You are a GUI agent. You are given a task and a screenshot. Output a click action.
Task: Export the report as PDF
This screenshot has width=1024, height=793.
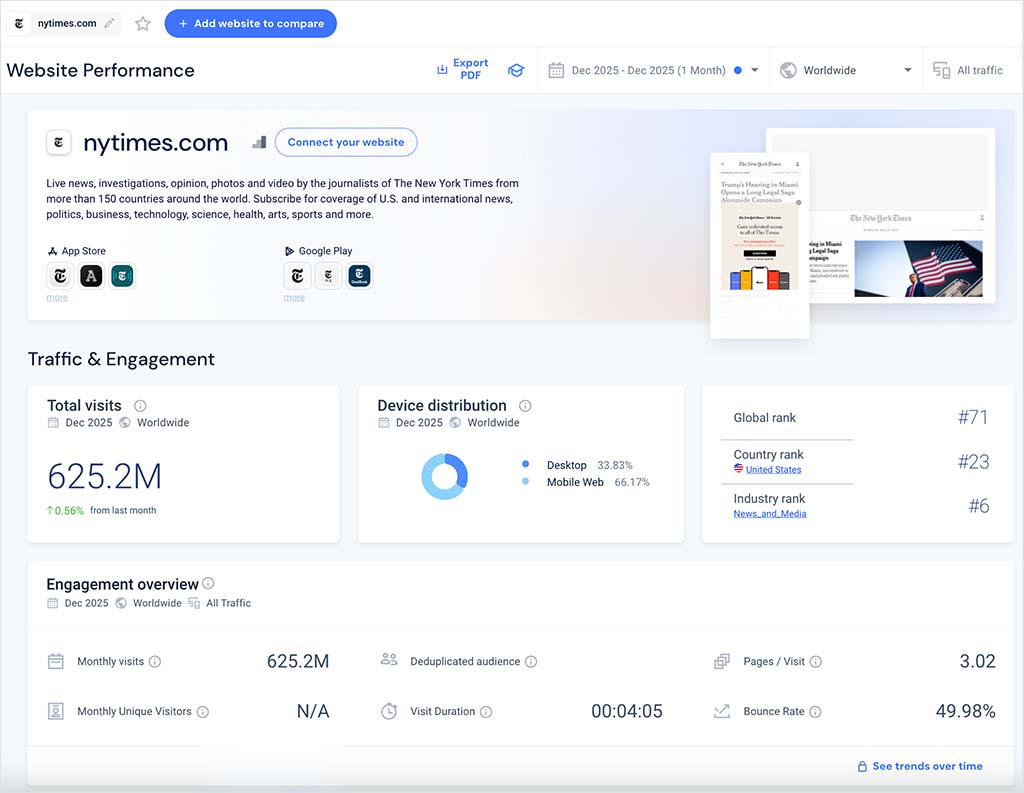point(462,69)
